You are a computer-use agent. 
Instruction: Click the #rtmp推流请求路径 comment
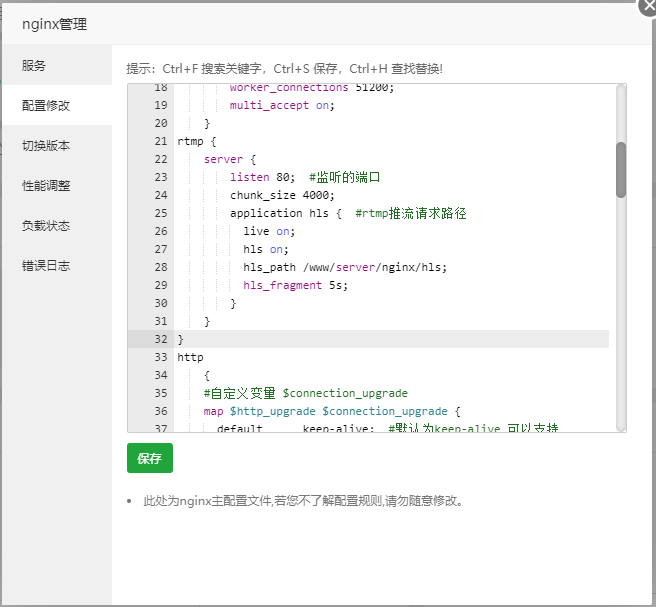point(410,213)
